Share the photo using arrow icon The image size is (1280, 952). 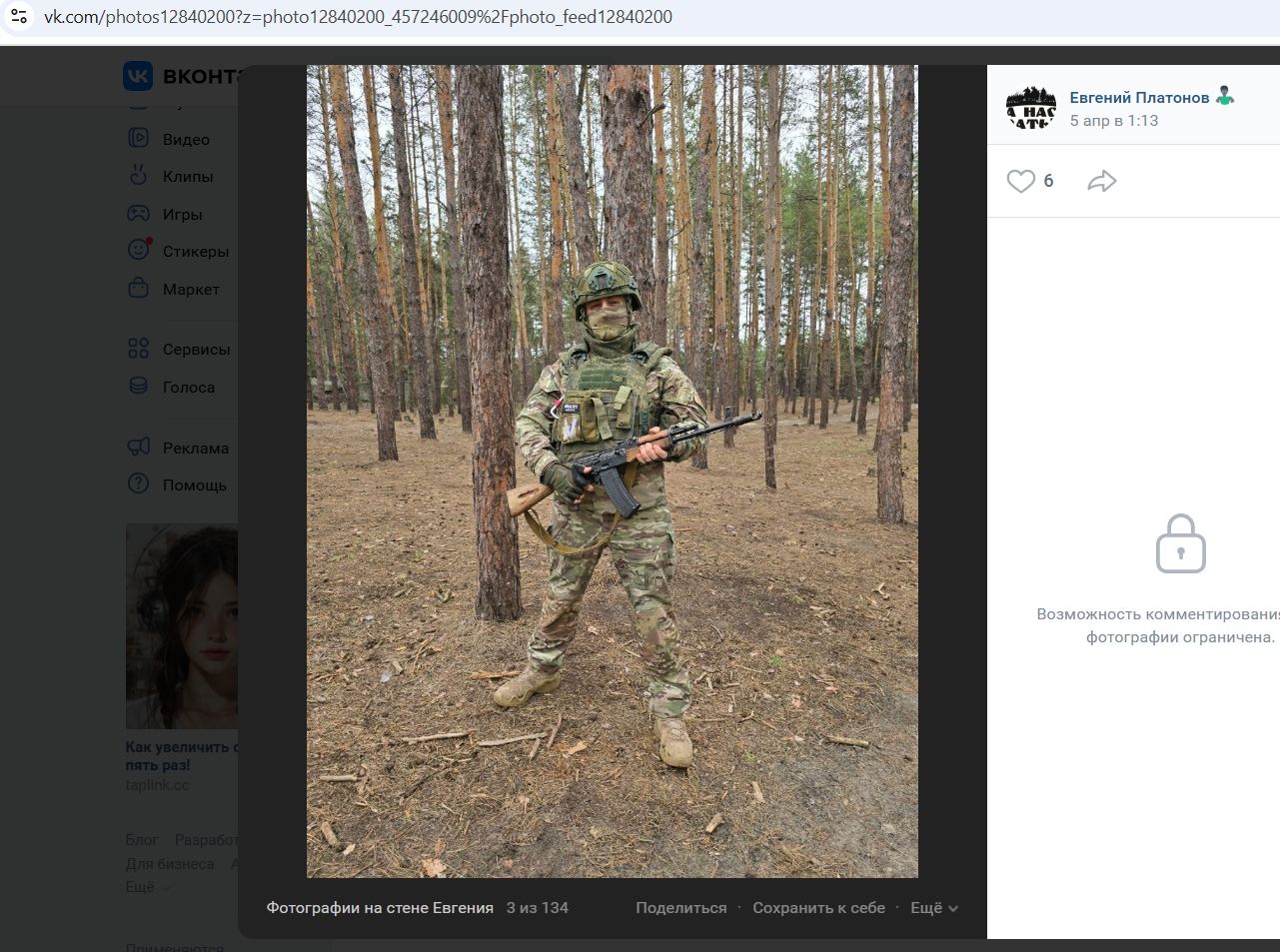tap(1101, 181)
